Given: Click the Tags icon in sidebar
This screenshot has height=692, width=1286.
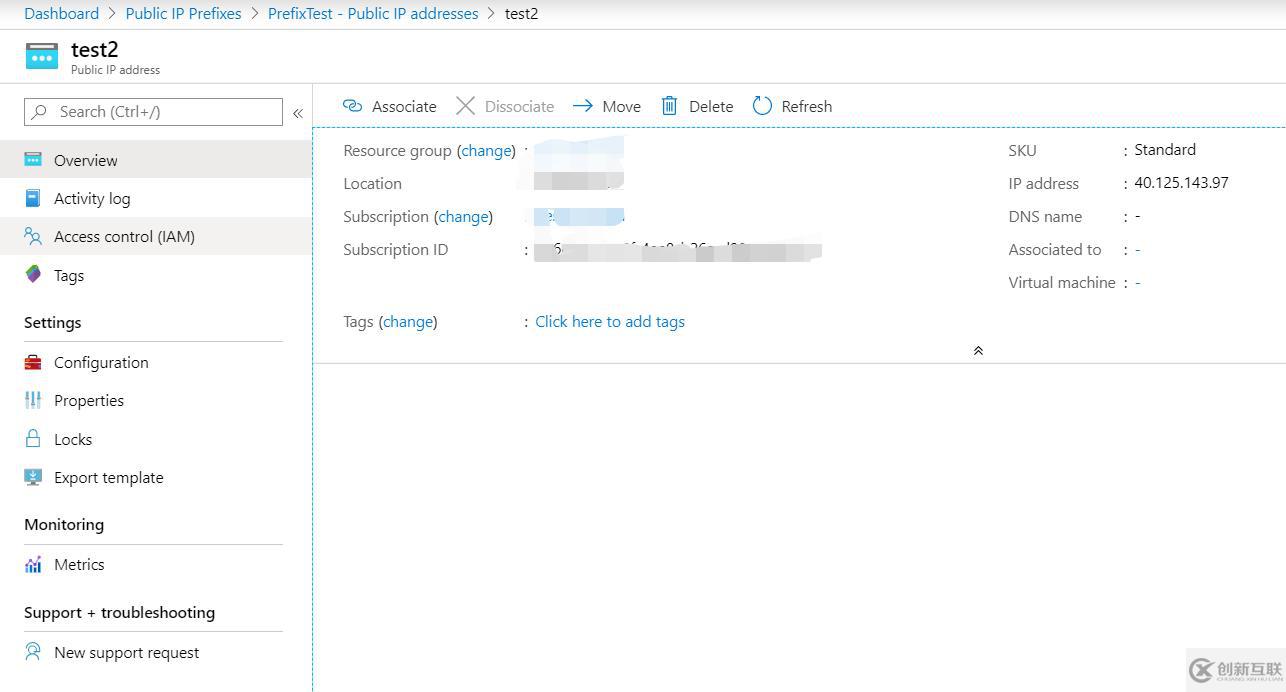Looking at the screenshot, I should (33, 275).
